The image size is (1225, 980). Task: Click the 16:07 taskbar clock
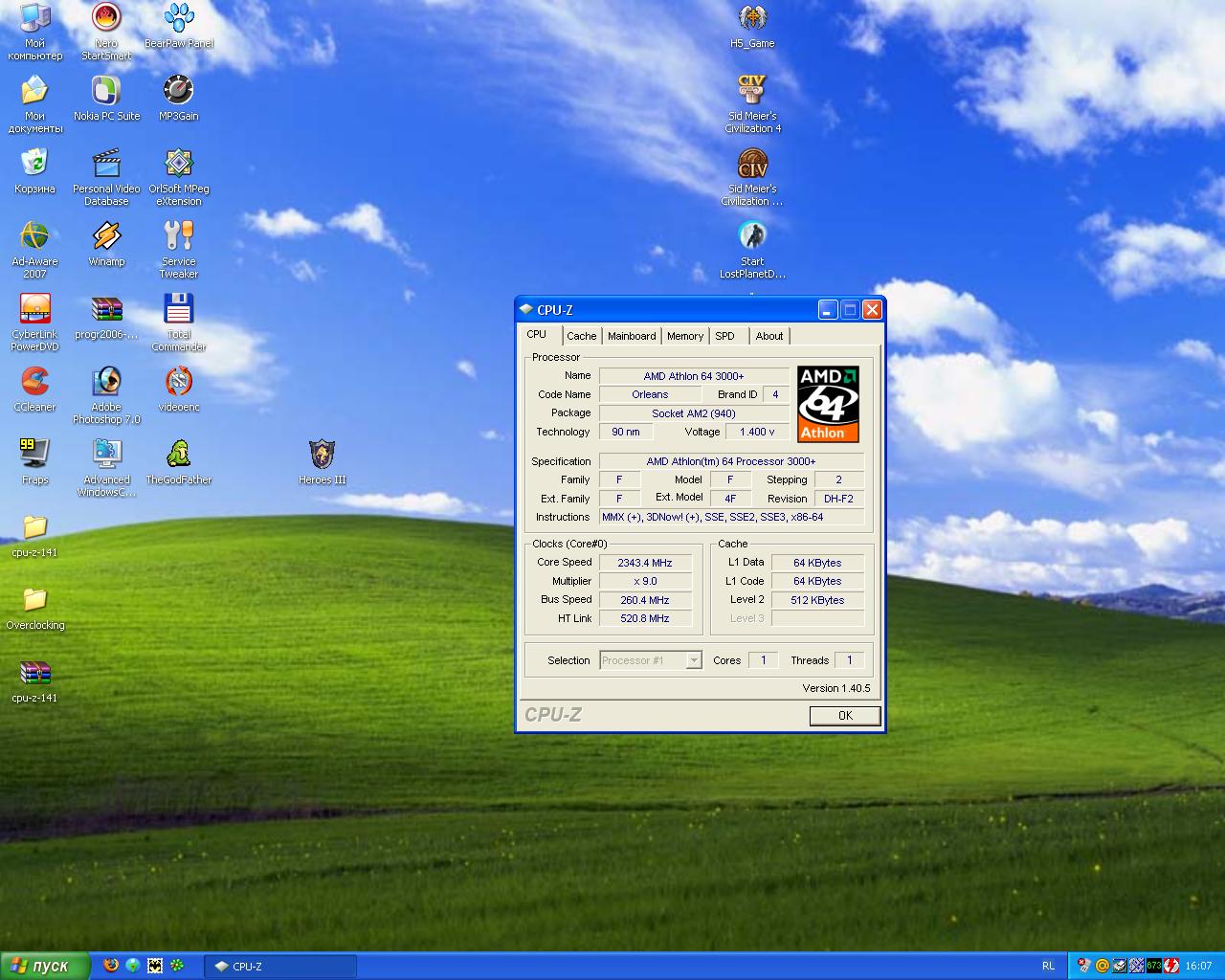pos(1198,966)
